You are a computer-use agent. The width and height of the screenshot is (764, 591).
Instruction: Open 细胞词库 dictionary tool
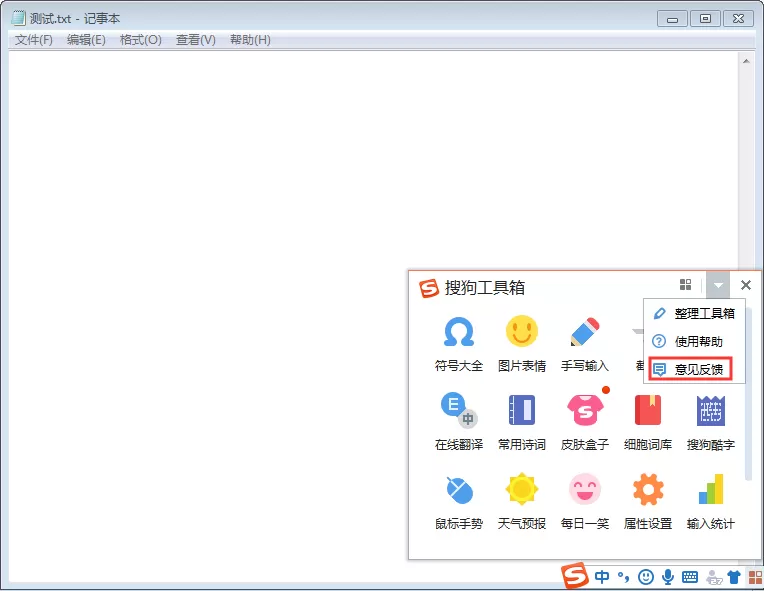[x=648, y=421]
